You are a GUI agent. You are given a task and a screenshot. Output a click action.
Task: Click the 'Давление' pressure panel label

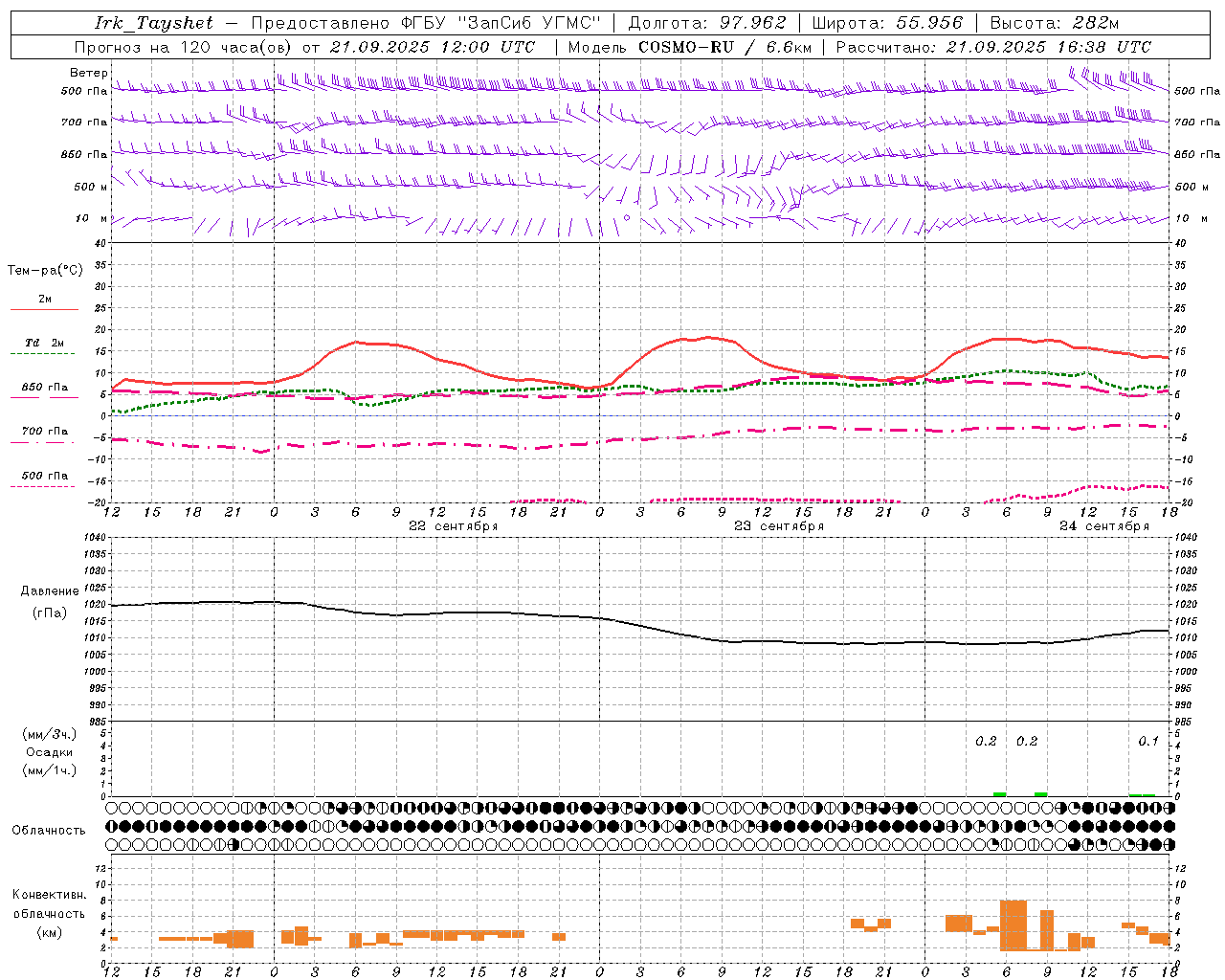50,591
